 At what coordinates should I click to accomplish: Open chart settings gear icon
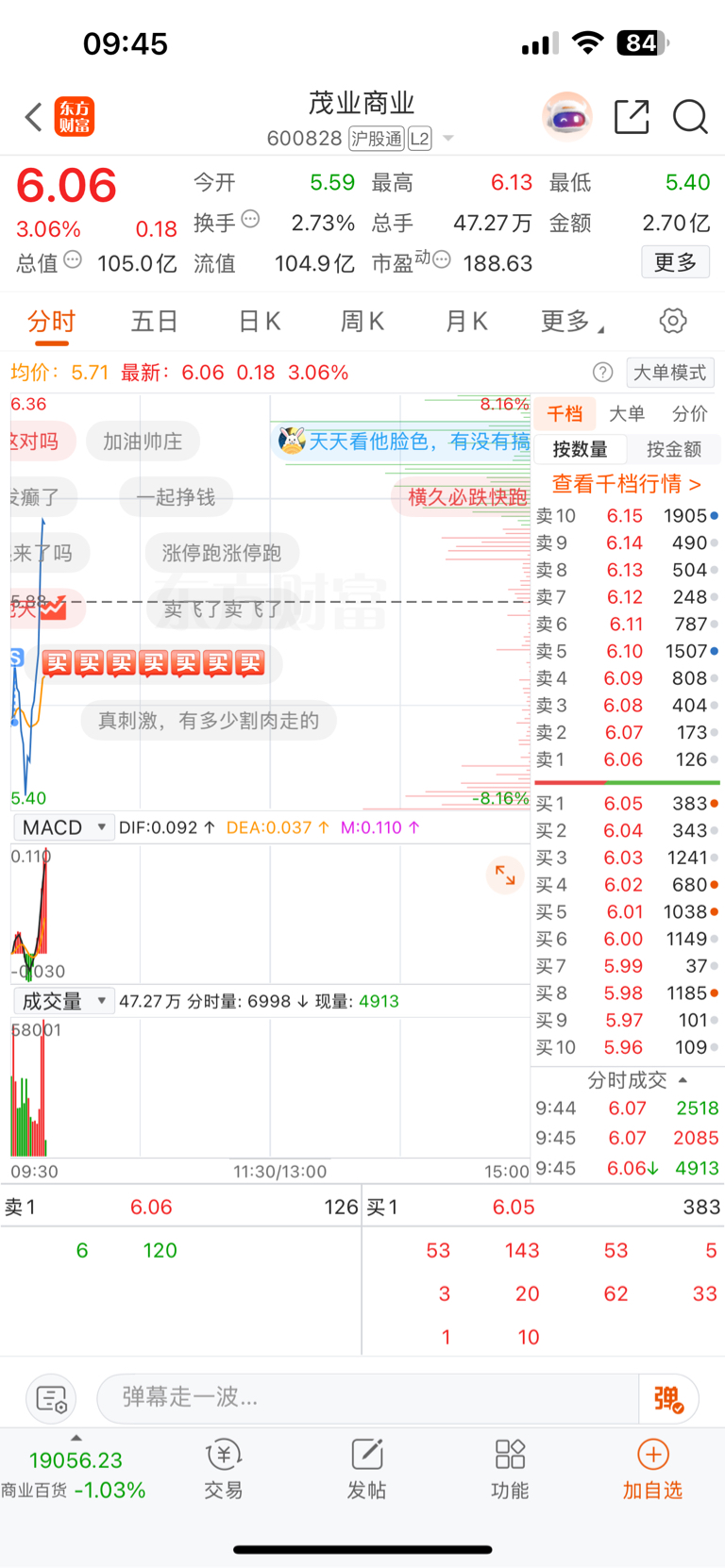coord(673,321)
